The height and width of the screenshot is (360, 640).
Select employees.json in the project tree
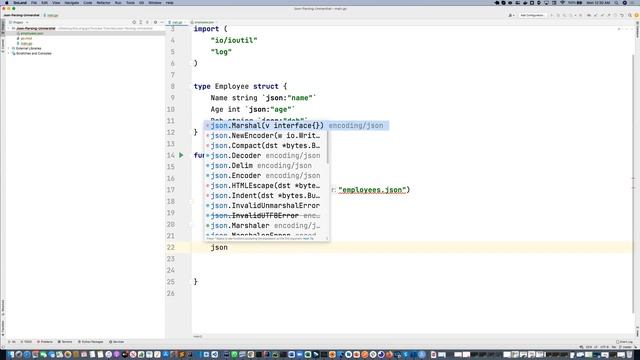32,33
